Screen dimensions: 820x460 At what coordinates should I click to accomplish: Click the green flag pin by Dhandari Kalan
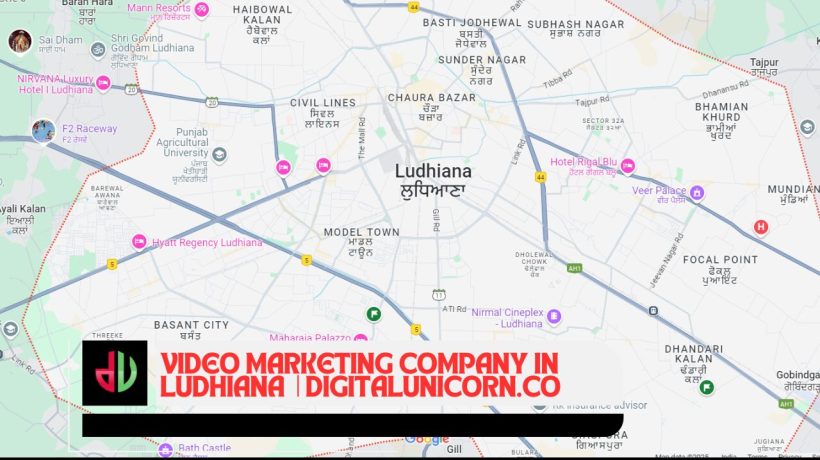tap(707, 387)
